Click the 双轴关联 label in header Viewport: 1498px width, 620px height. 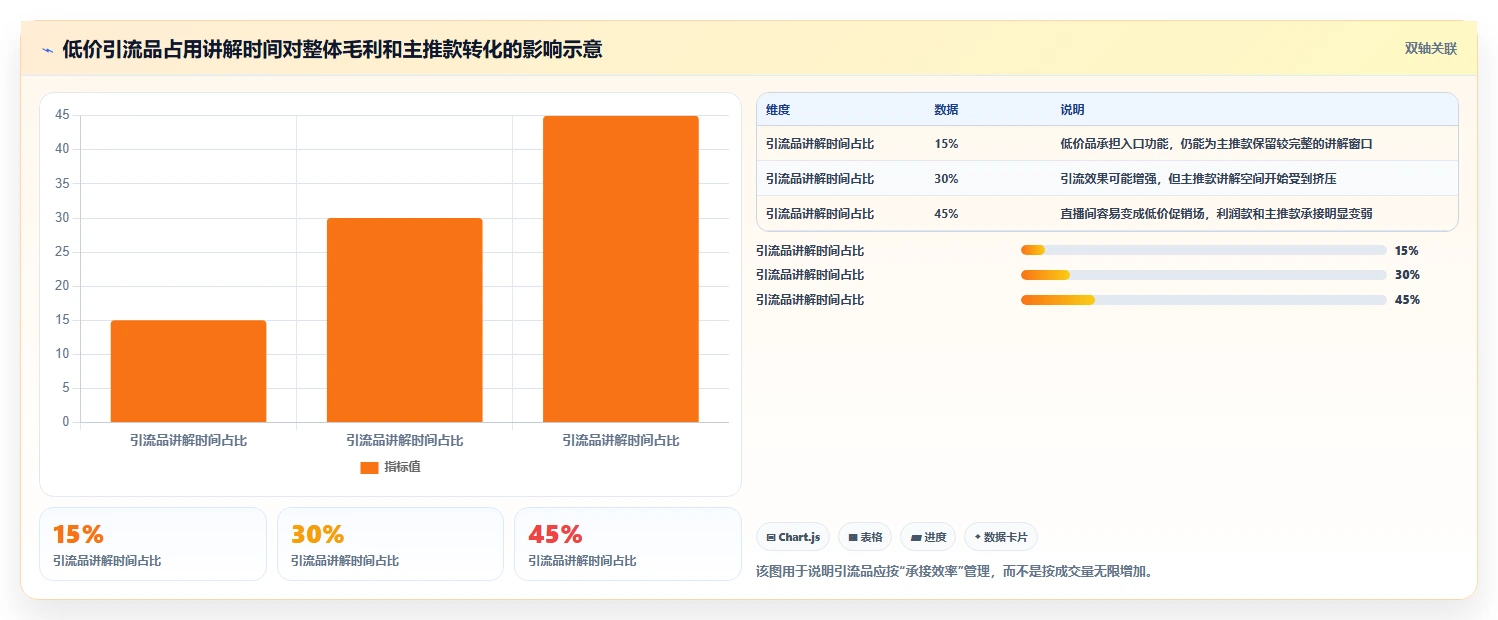tap(1431, 49)
